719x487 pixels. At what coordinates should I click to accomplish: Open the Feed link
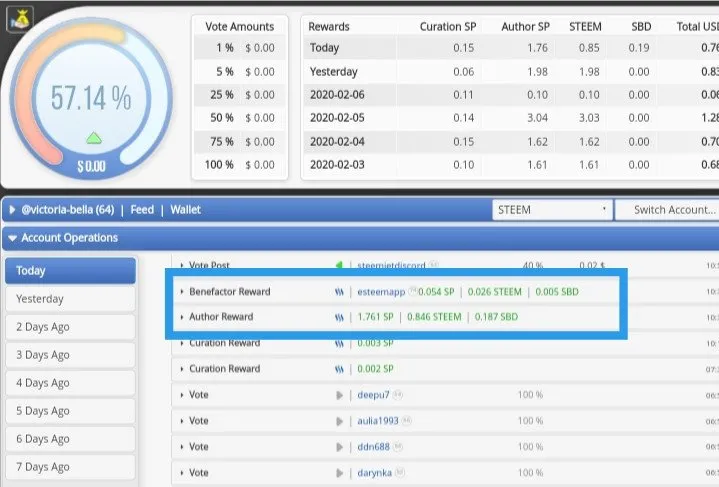point(142,210)
